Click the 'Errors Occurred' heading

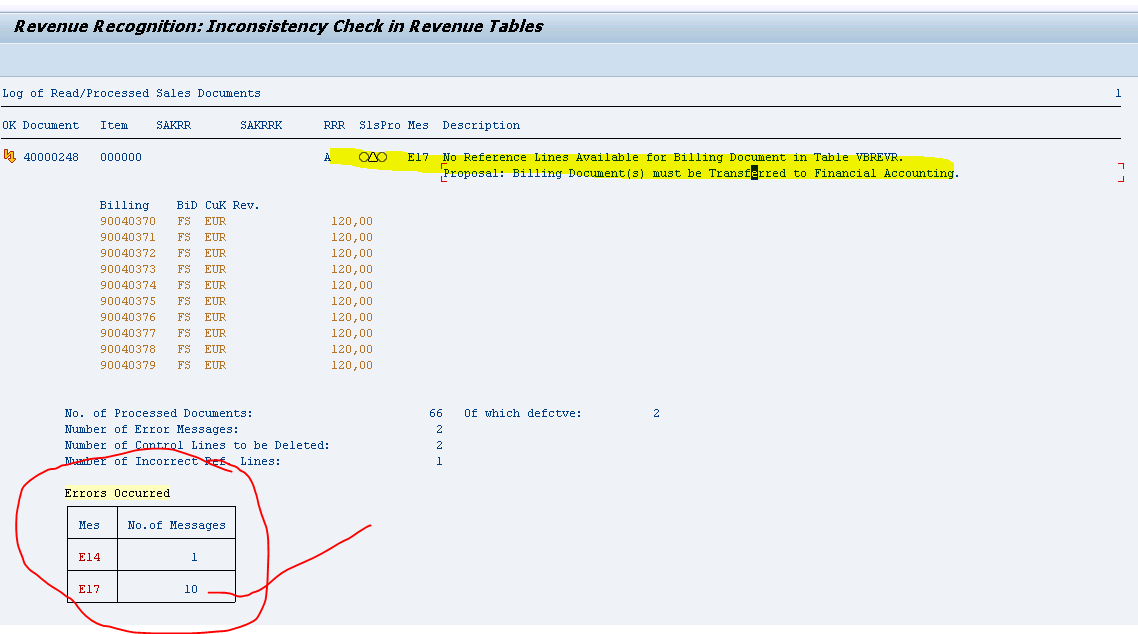[x=117, y=493]
